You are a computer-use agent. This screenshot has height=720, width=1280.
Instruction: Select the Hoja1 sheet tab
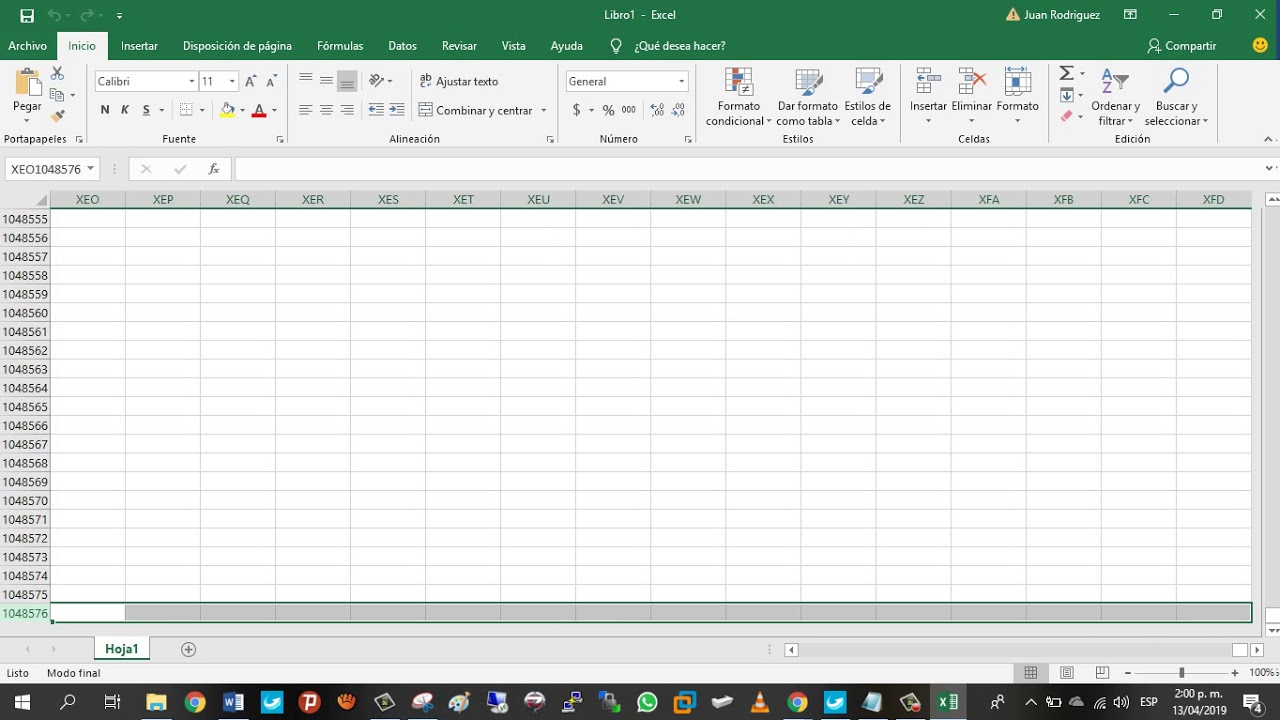122,649
